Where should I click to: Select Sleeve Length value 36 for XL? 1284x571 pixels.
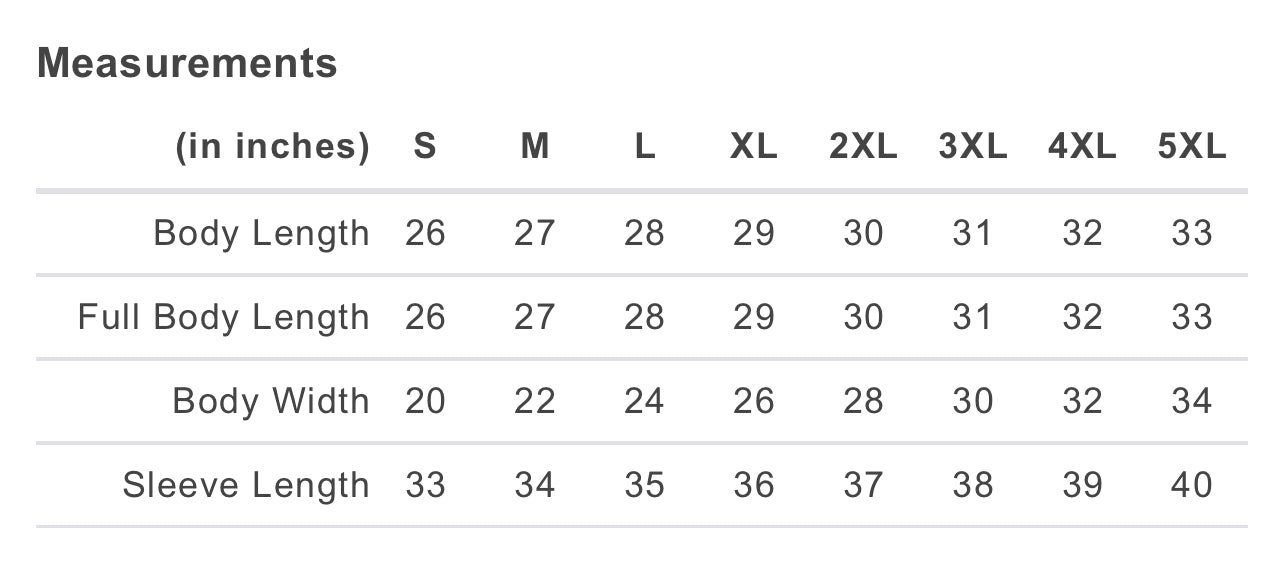coord(753,485)
